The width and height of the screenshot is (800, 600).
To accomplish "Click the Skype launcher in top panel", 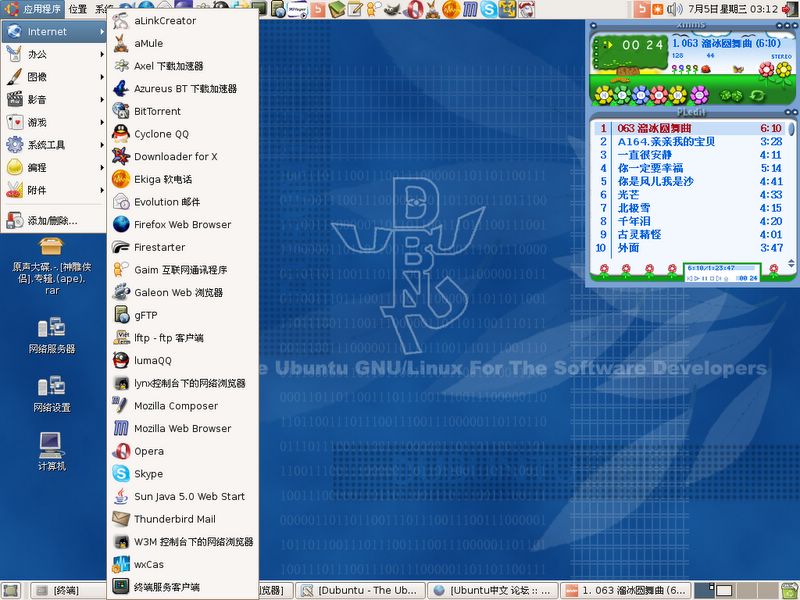I will pos(488,9).
